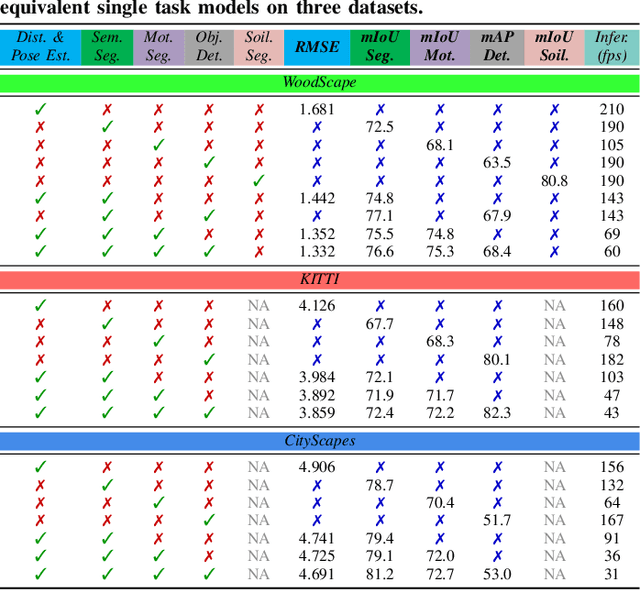The width and height of the screenshot is (640, 590).
Task: Select the blue 'CityScapes' section banner
Action: 320,441
